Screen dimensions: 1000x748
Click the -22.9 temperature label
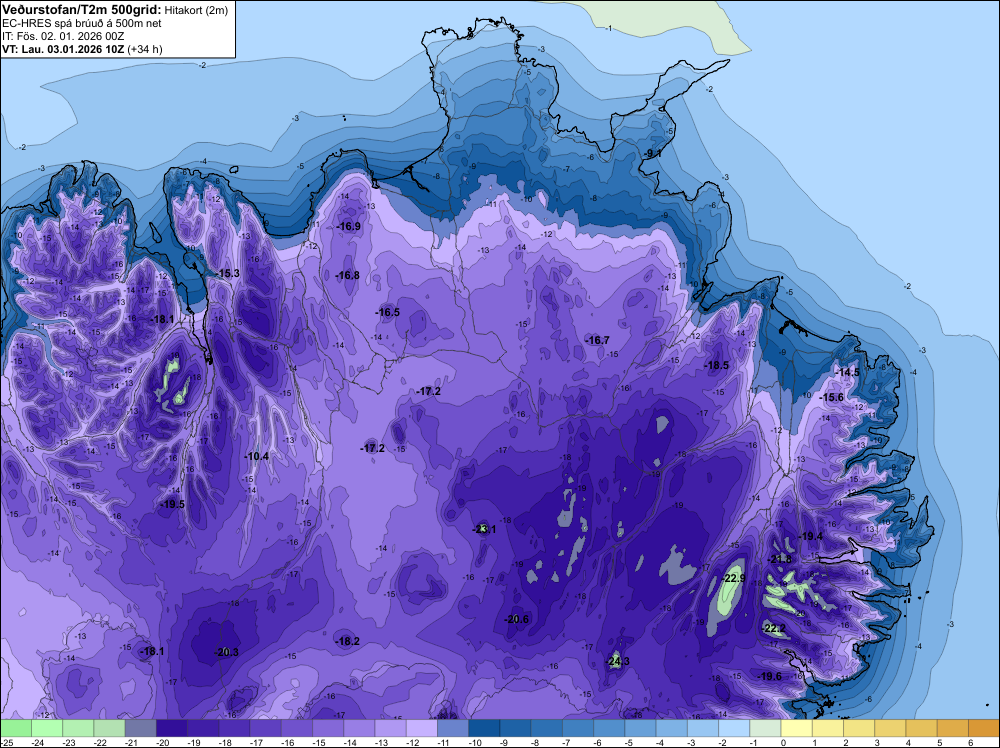pos(733,578)
